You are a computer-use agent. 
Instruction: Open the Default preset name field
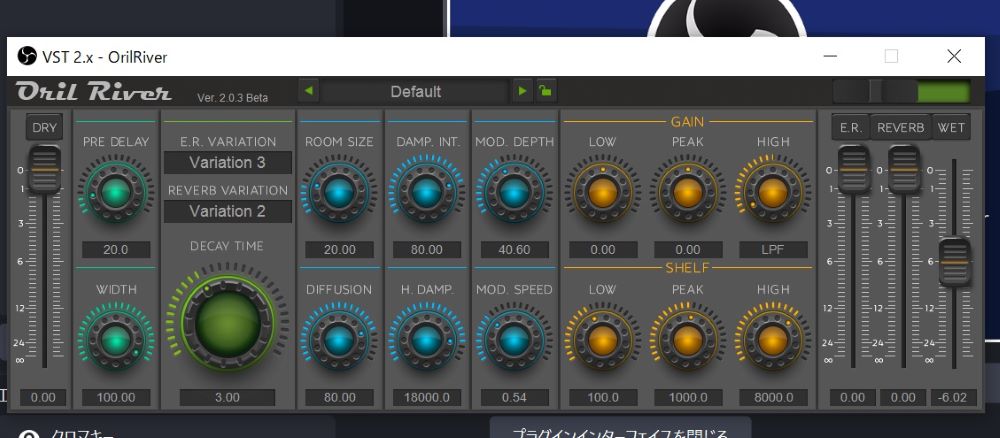point(415,91)
